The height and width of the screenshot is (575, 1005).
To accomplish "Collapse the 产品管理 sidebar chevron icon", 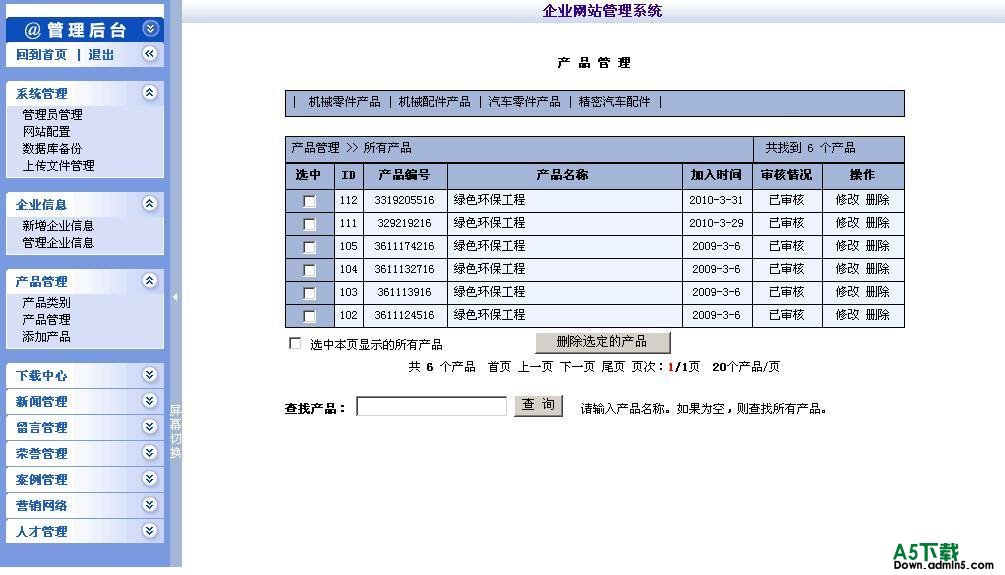I will point(150,281).
